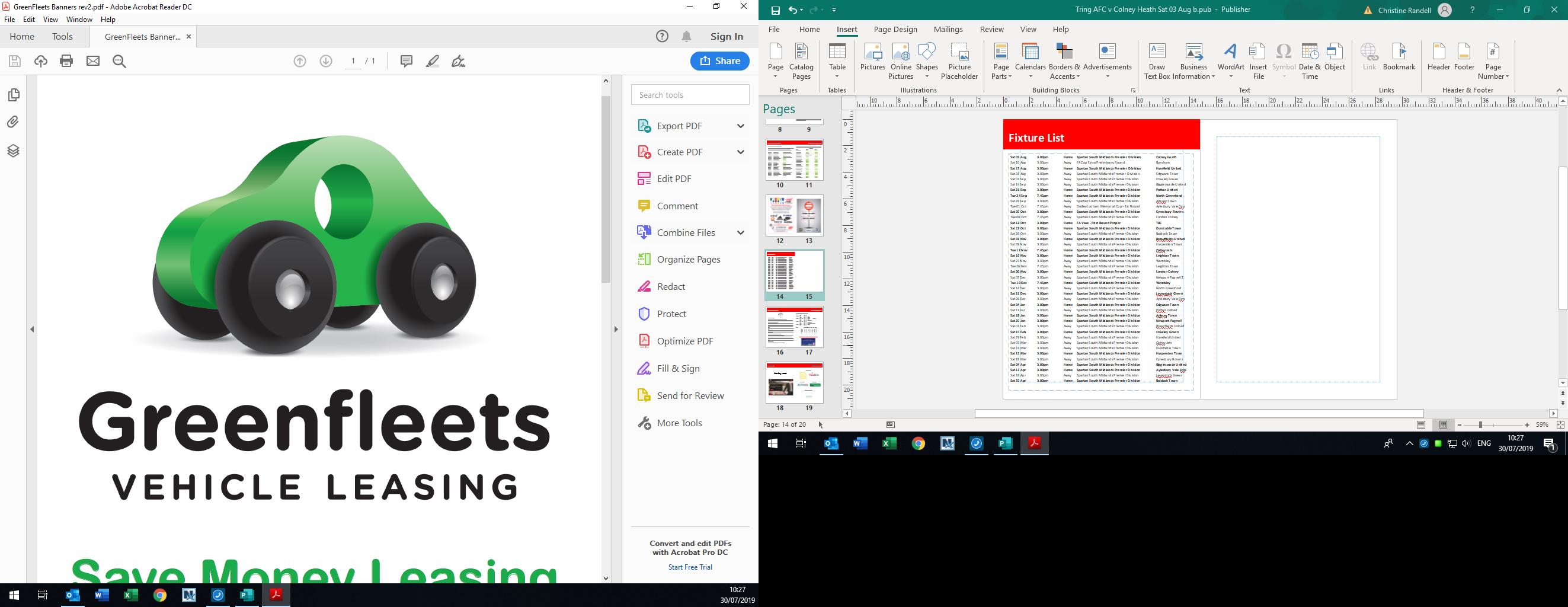Insert Date & Time in Publisher

point(1309,62)
